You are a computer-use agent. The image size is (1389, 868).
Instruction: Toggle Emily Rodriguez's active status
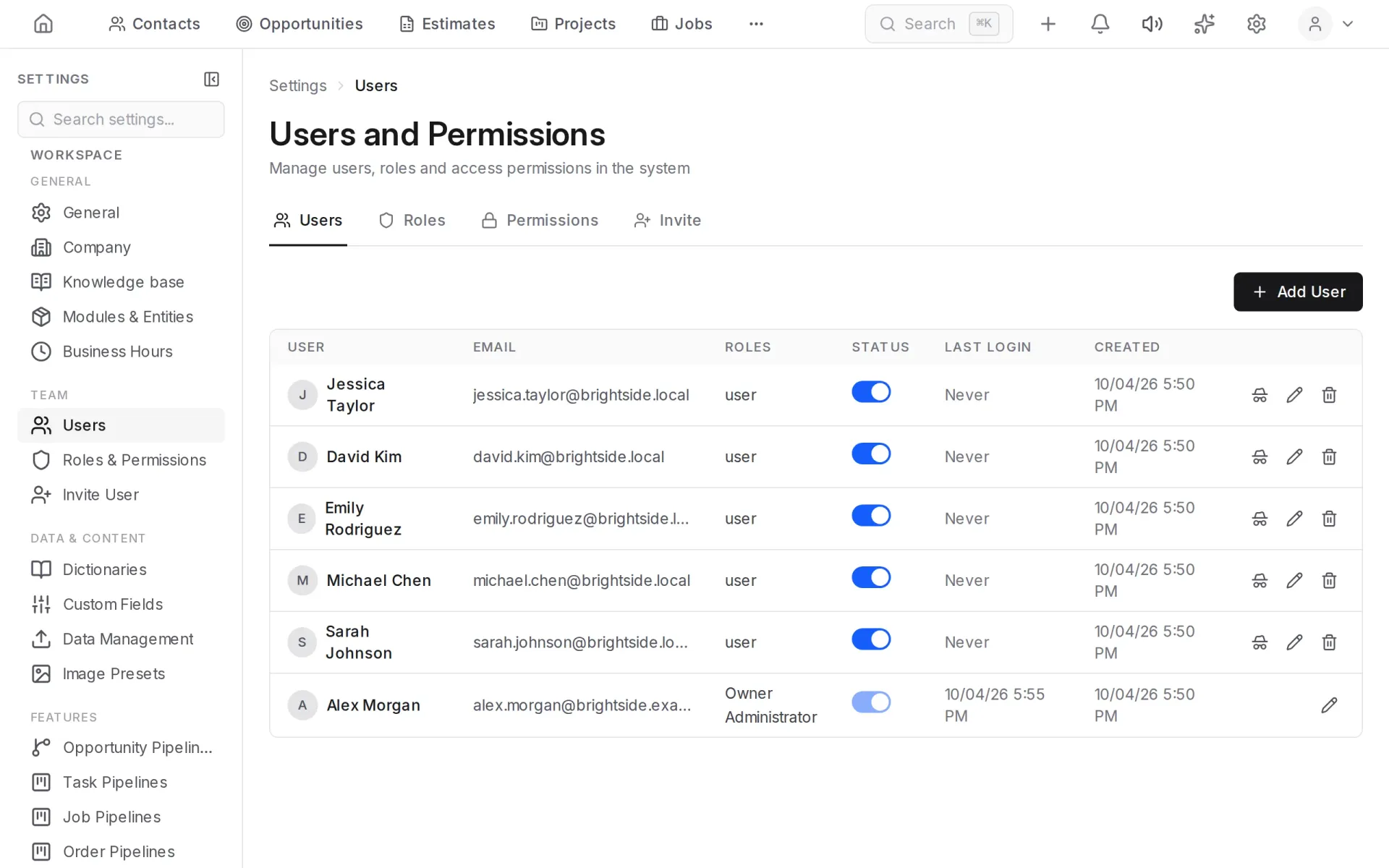point(871,516)
